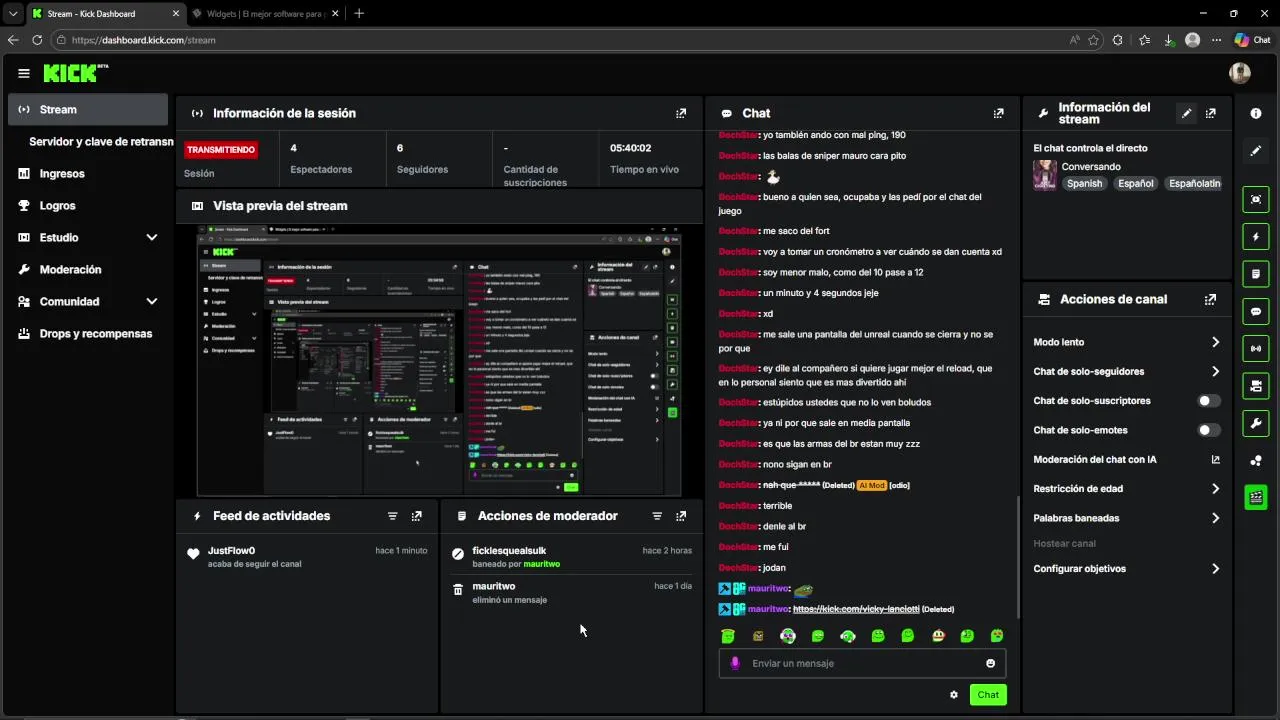Insert the headphones green emote
The height and width of the screenshot is (720, 1280).
[x=848, y=636]
